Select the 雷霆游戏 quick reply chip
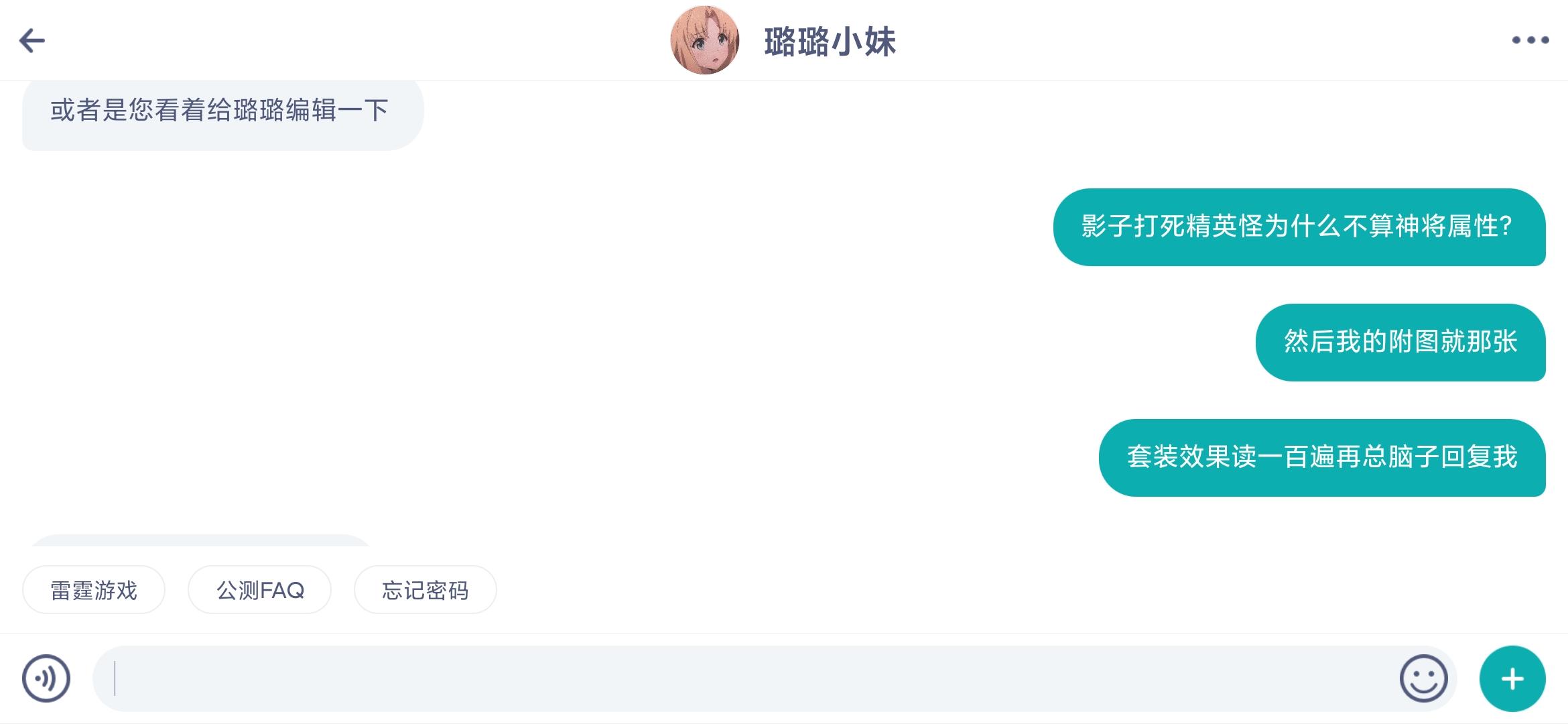The width and height of the screenshot is (1568, 724). (94, 590)
